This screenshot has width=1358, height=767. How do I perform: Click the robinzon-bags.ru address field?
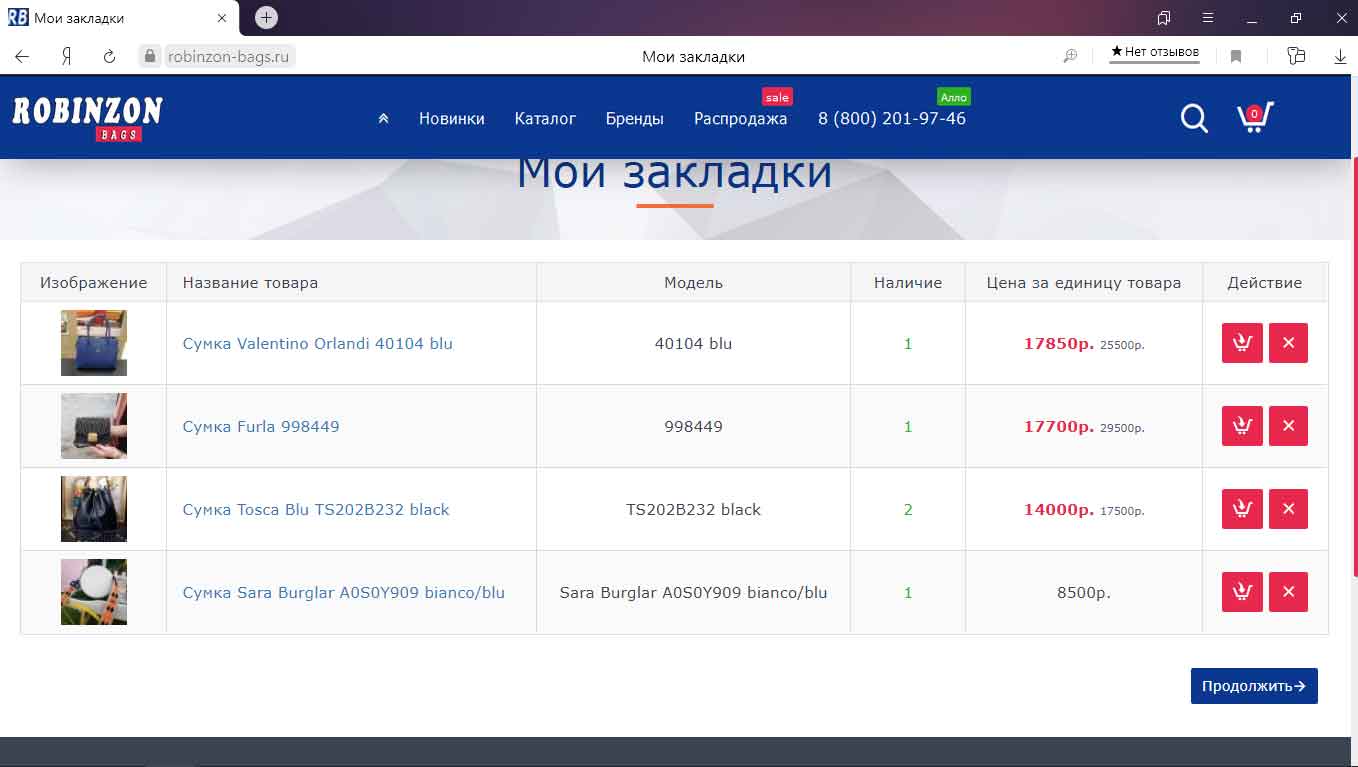[229, 57]
